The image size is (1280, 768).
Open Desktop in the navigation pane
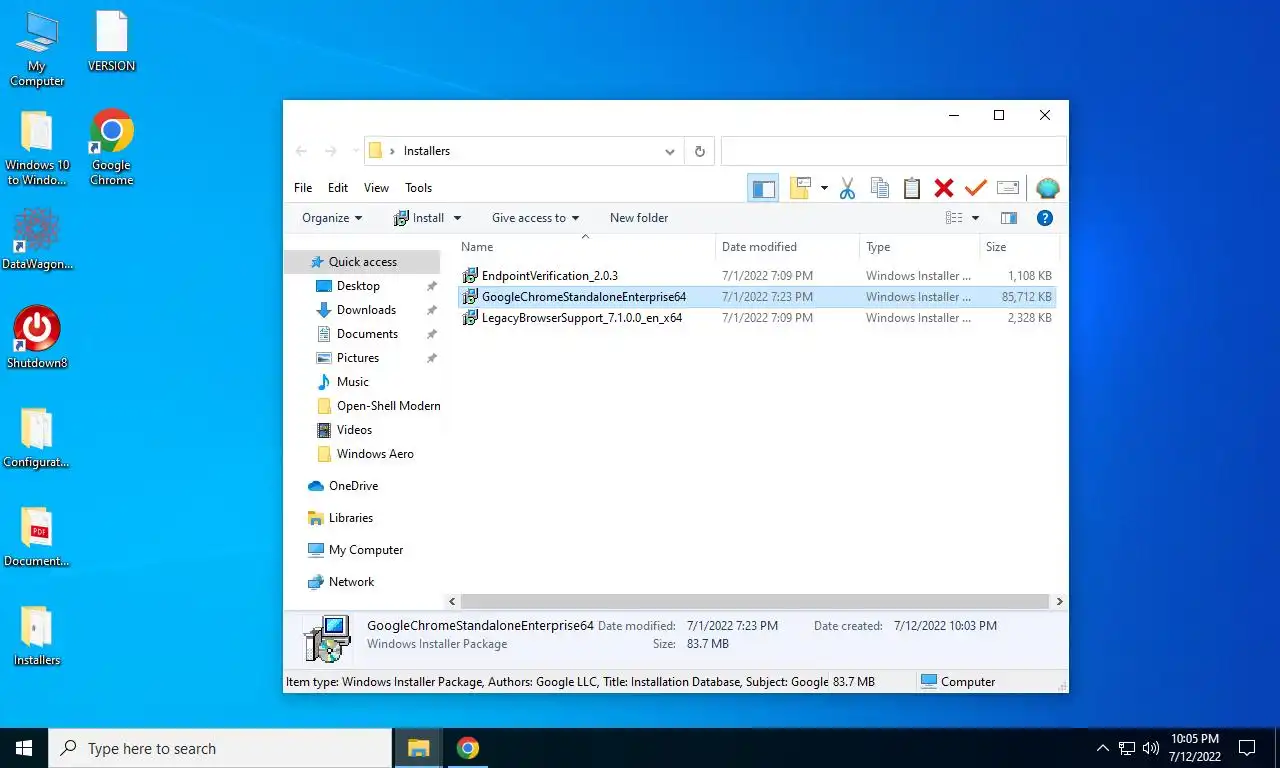click(x=358, y=286)
